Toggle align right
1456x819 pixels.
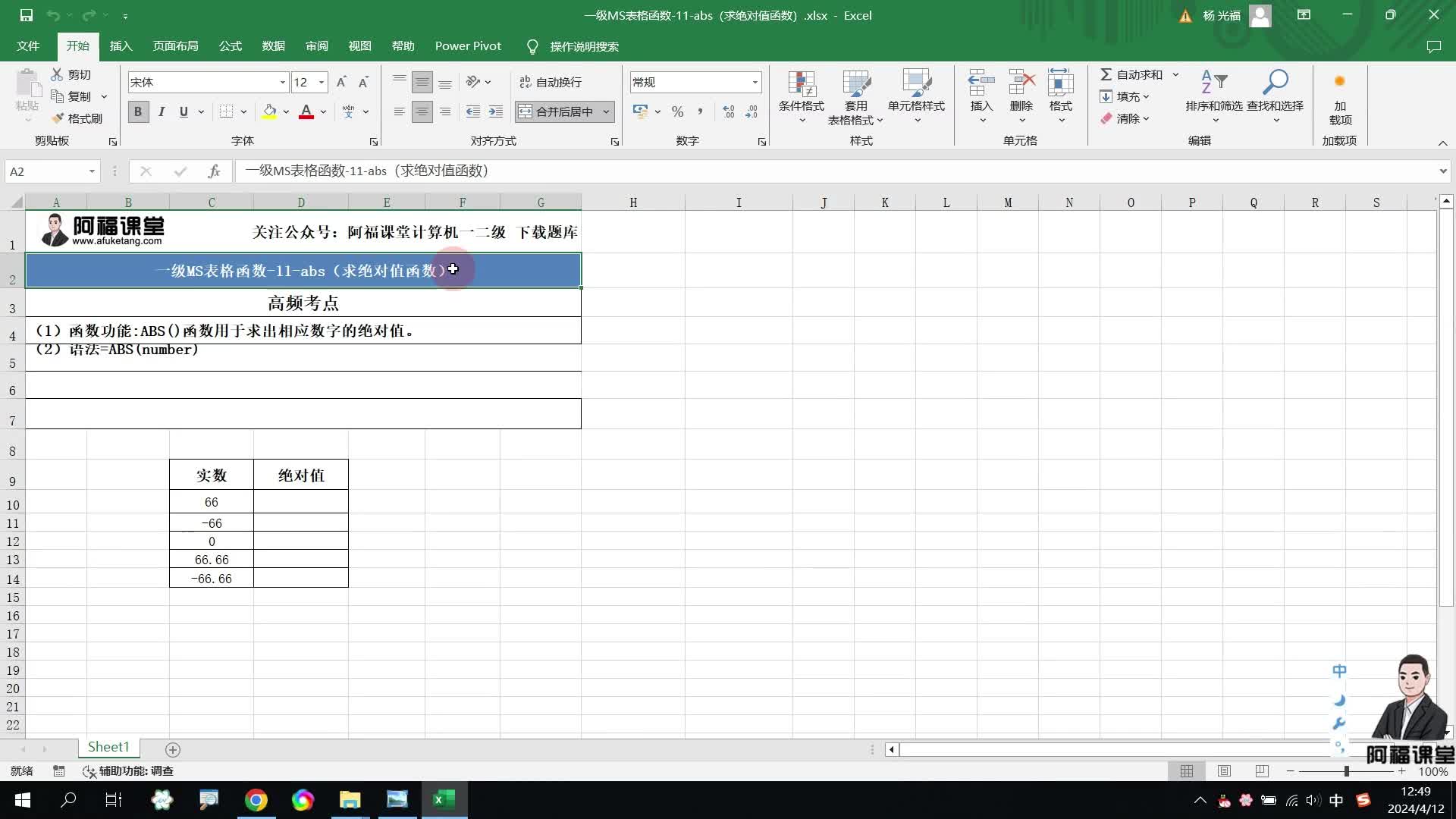[x=445, y=111]
